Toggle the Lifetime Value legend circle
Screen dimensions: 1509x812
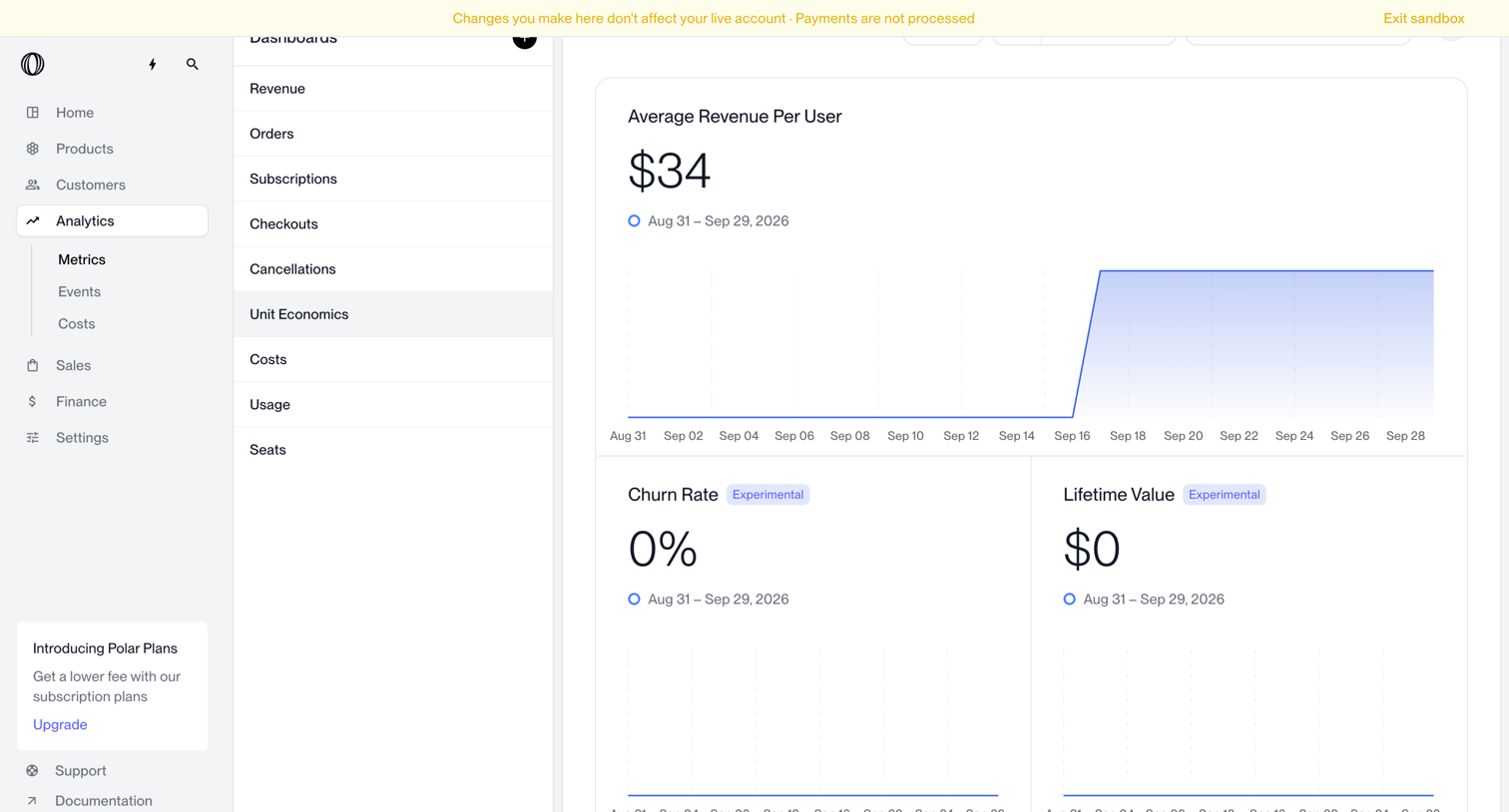click(1069, 599)
